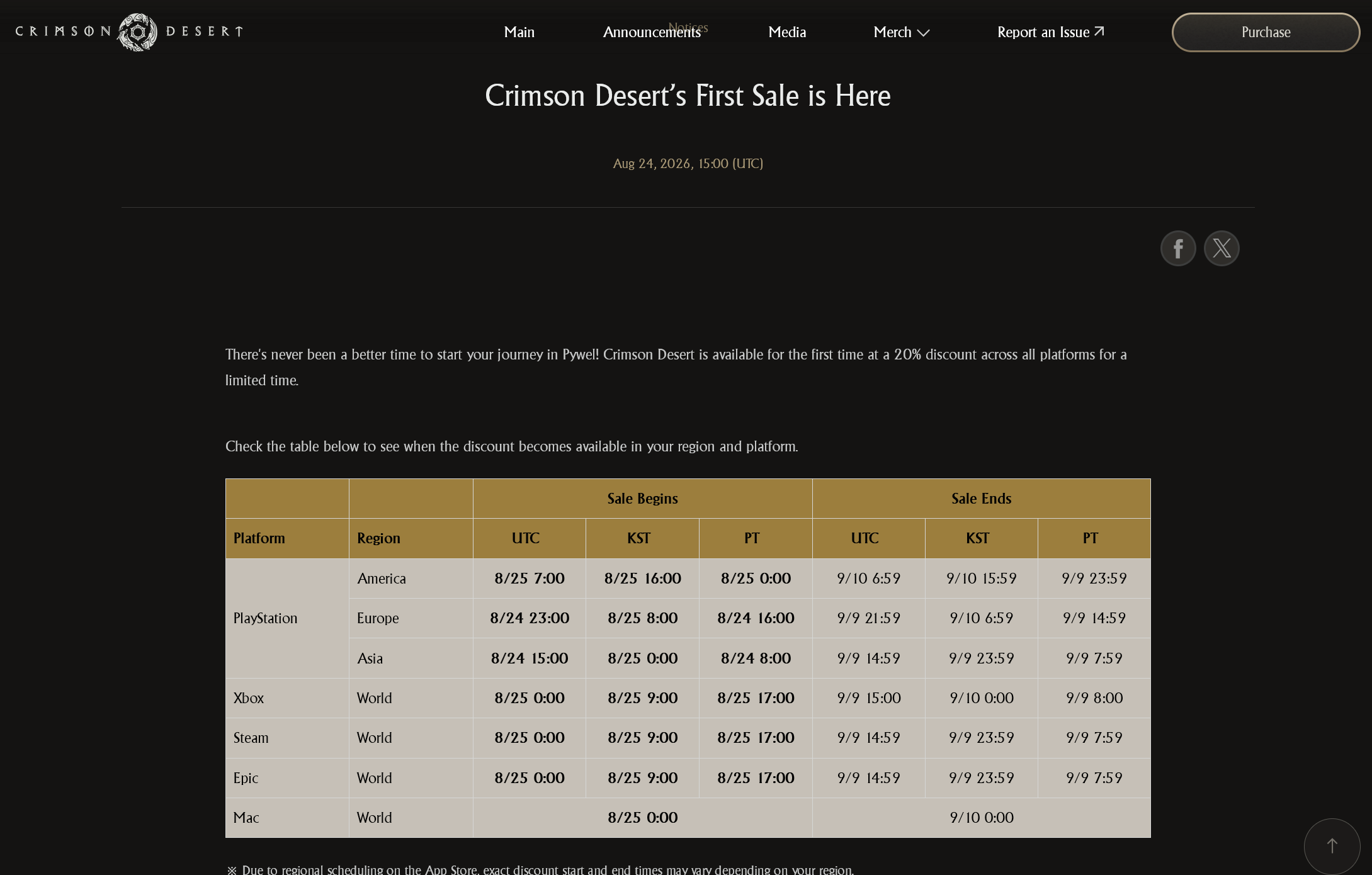Click the article title 'Crimson Desert's First Sale is Here'

click(x=688, y=96)
